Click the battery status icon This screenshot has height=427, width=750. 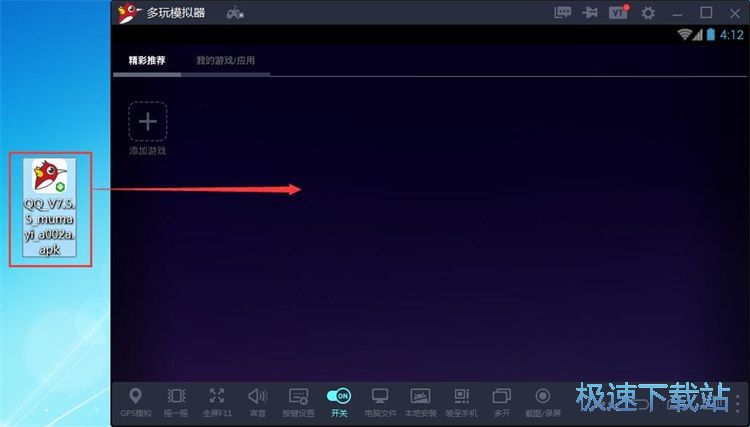point(711,34)
